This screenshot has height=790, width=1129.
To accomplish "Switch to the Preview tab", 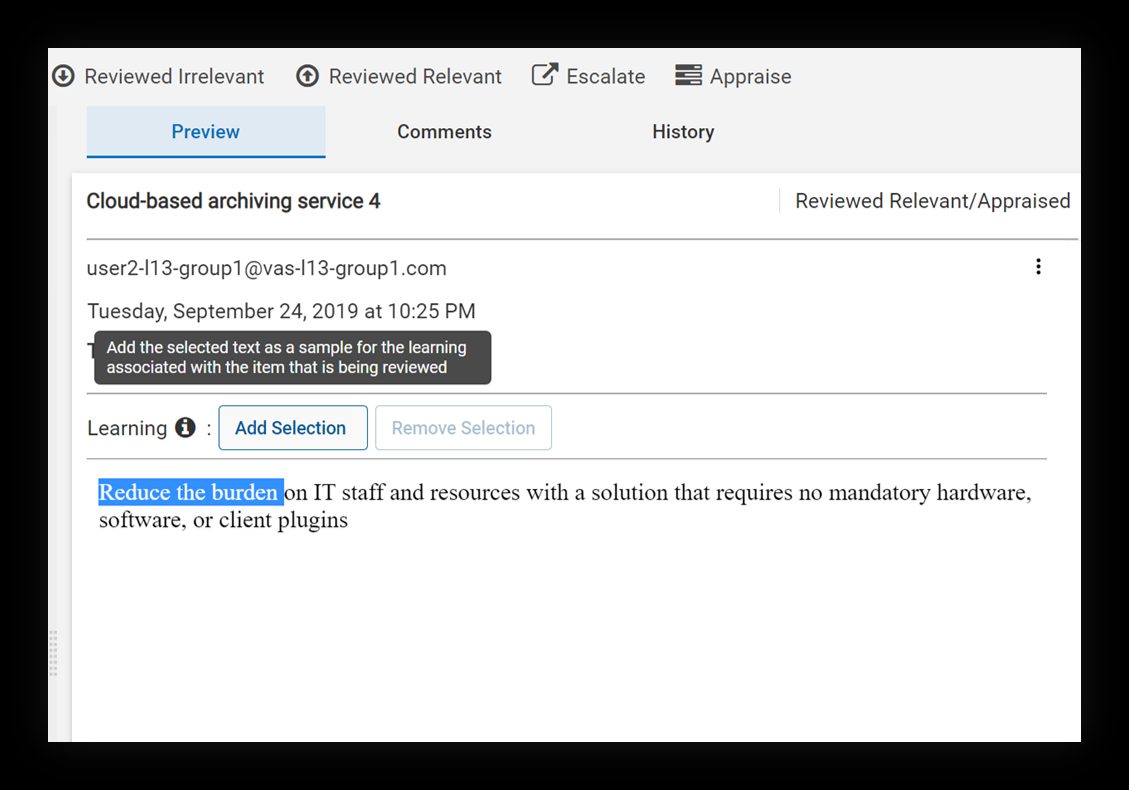I will [x=205, y=132].
